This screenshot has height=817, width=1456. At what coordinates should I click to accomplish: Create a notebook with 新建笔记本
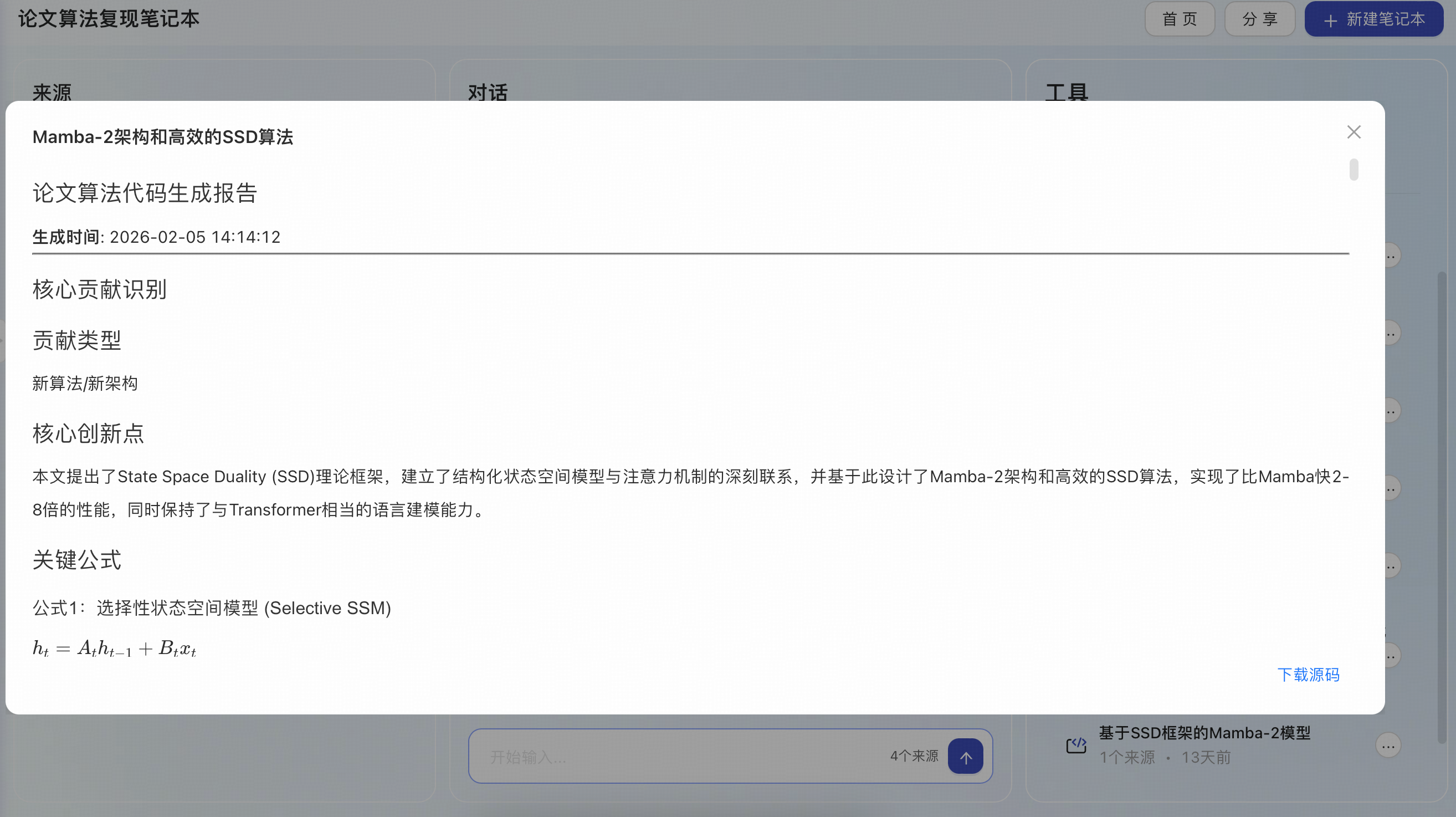point(1373,19)
